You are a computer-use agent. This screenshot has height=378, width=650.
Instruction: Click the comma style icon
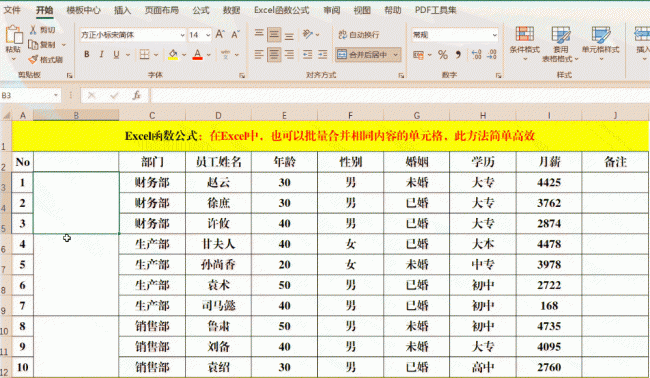tap(458, 55)
